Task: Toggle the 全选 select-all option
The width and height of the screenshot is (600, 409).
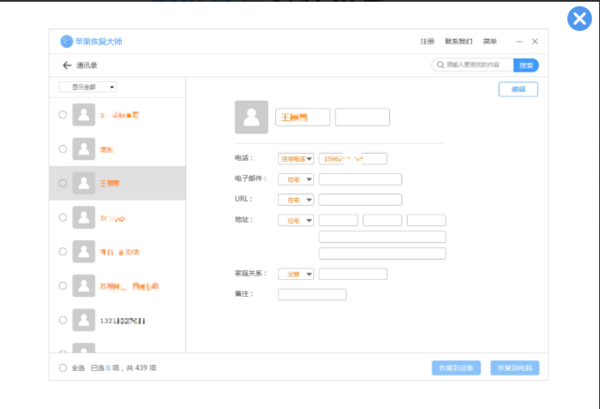Action: click(63, 368)
